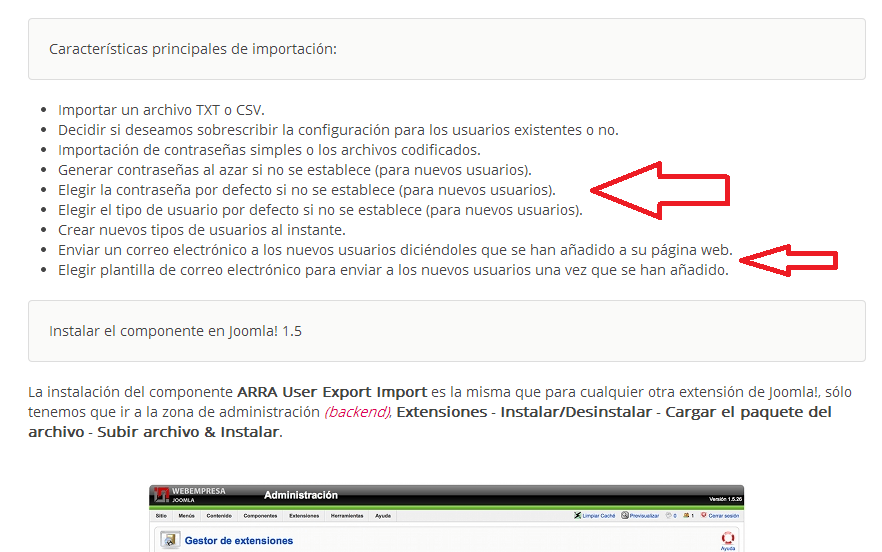Click the Versión 1.5.26 label
The image size is (882, 552).
point(726,499)
